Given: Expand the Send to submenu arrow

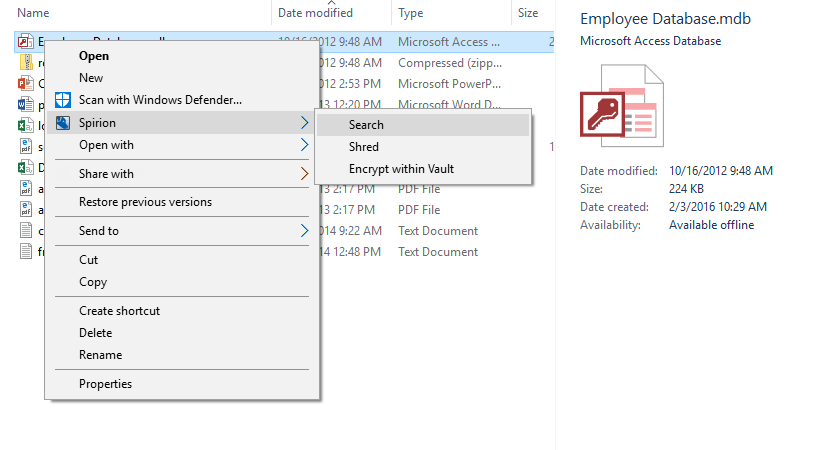Looking at the screenshot, I should 304,231.
